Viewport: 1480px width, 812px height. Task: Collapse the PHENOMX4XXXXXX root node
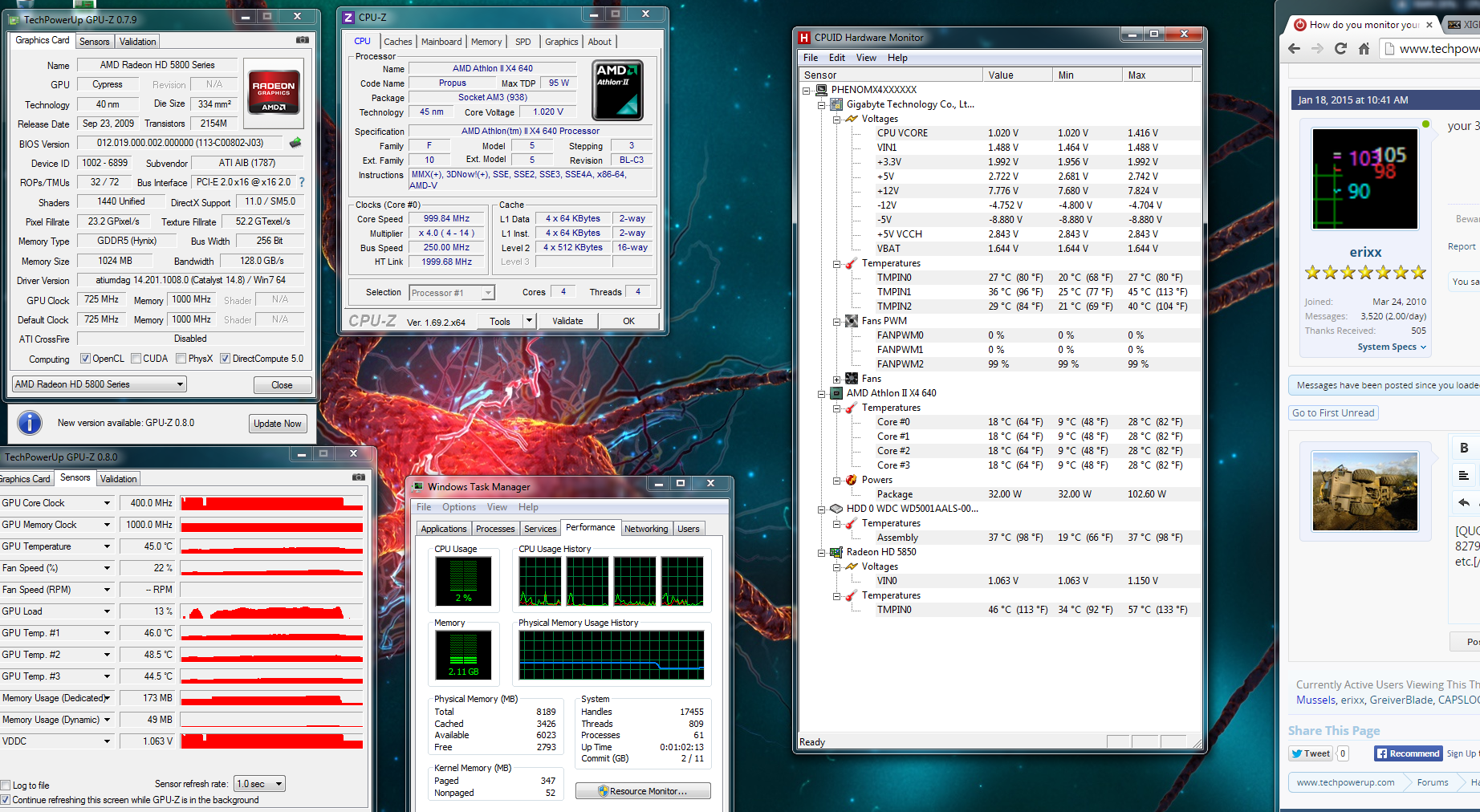tap(806, 90)
